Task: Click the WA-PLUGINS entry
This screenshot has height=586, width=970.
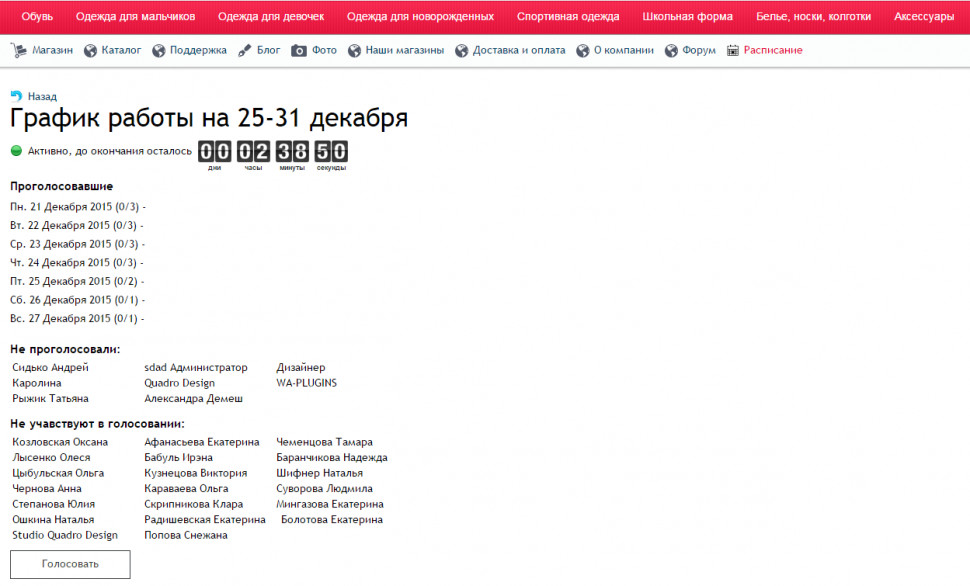Action: 307,383
